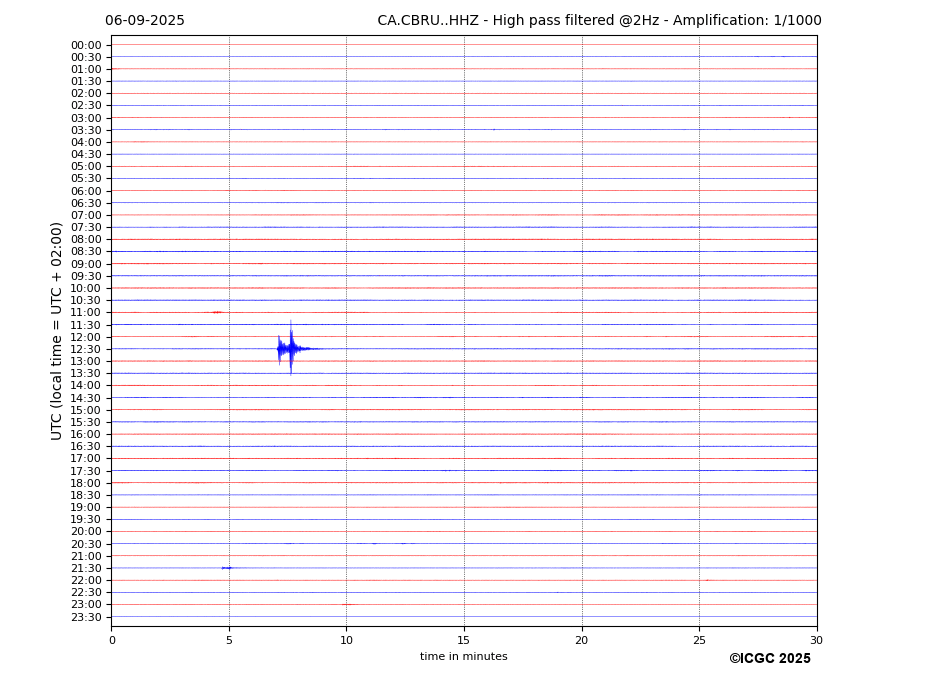Click the 11:30 time row label
The height and width of the screenshot is (696, 927).
click(x=86, y=325)
